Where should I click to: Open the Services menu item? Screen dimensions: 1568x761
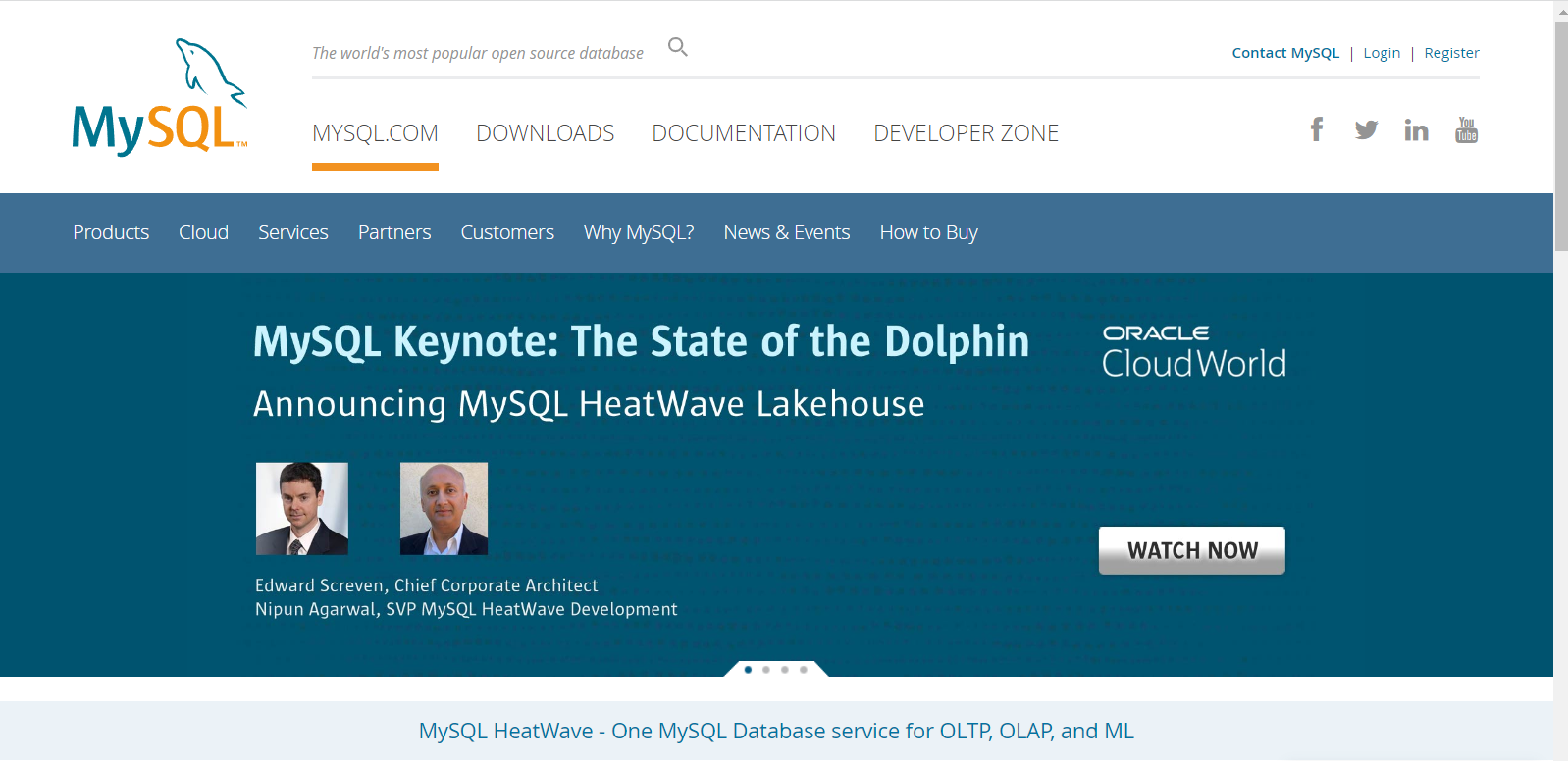pyautogui.click(x=293, y=232)
